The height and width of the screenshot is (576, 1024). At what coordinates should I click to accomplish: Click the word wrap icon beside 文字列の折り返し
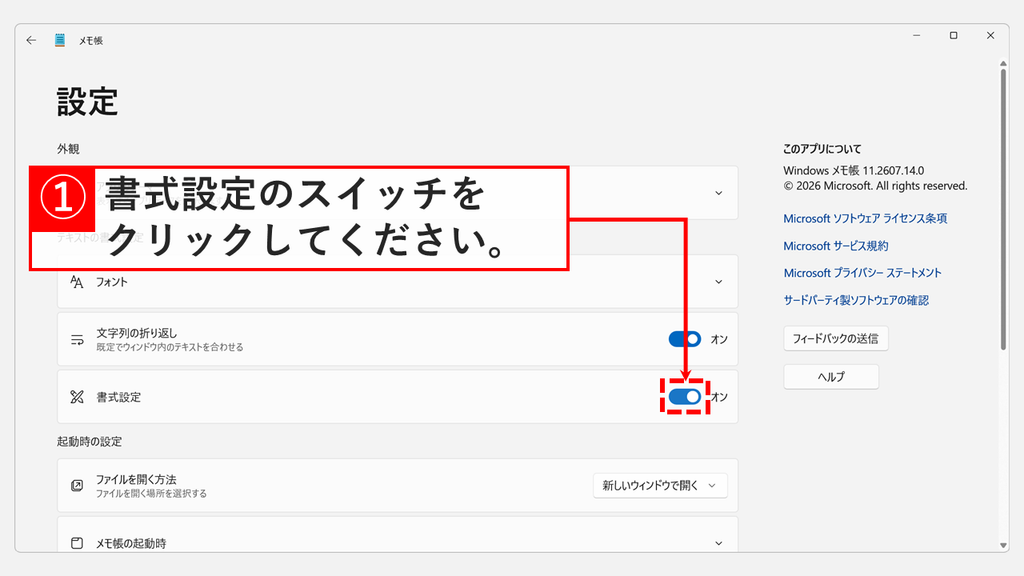pos(77,340)
